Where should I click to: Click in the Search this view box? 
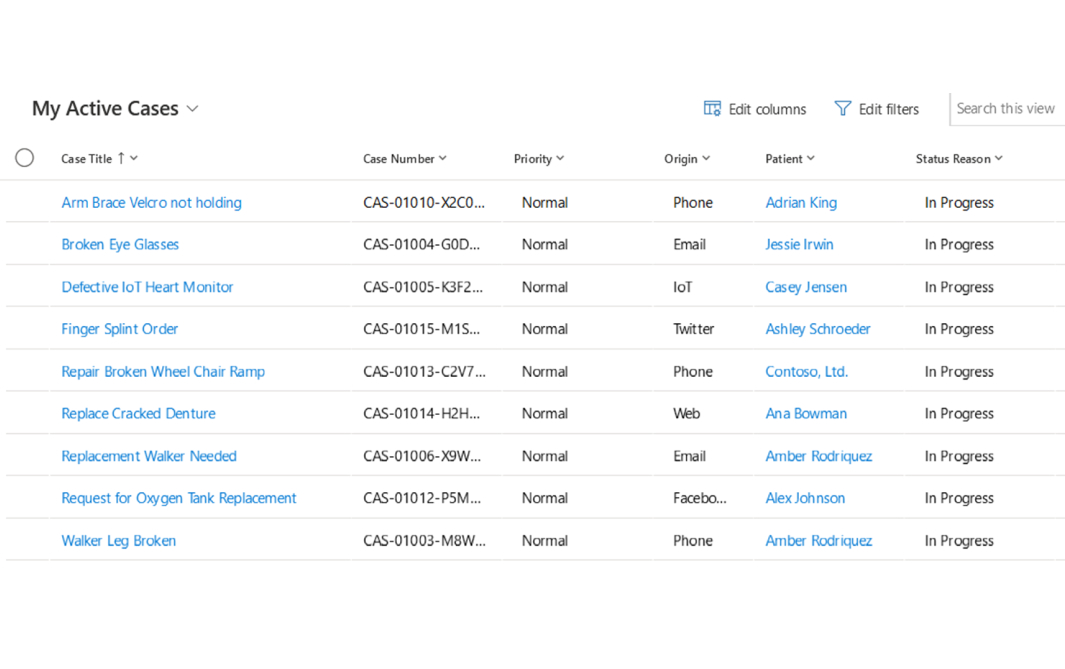click(x=1005, y=109)
